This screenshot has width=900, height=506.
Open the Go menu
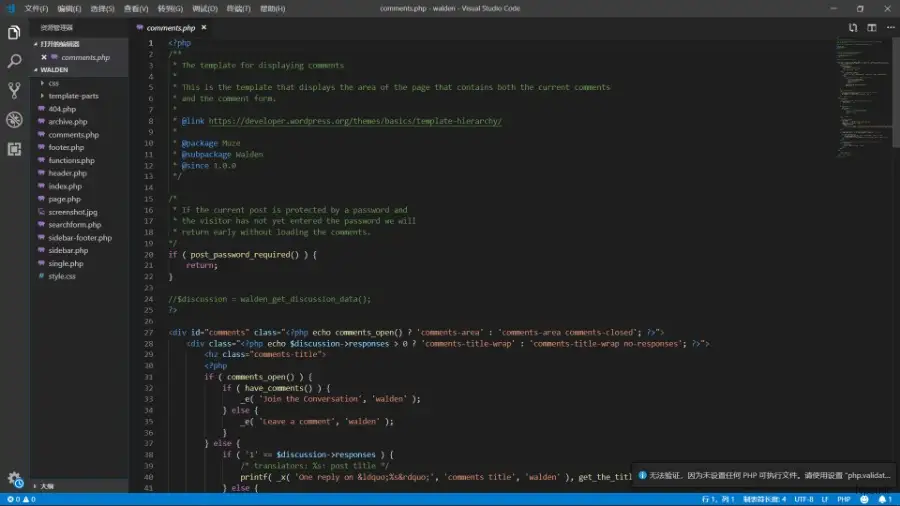(x=170, y=9)
